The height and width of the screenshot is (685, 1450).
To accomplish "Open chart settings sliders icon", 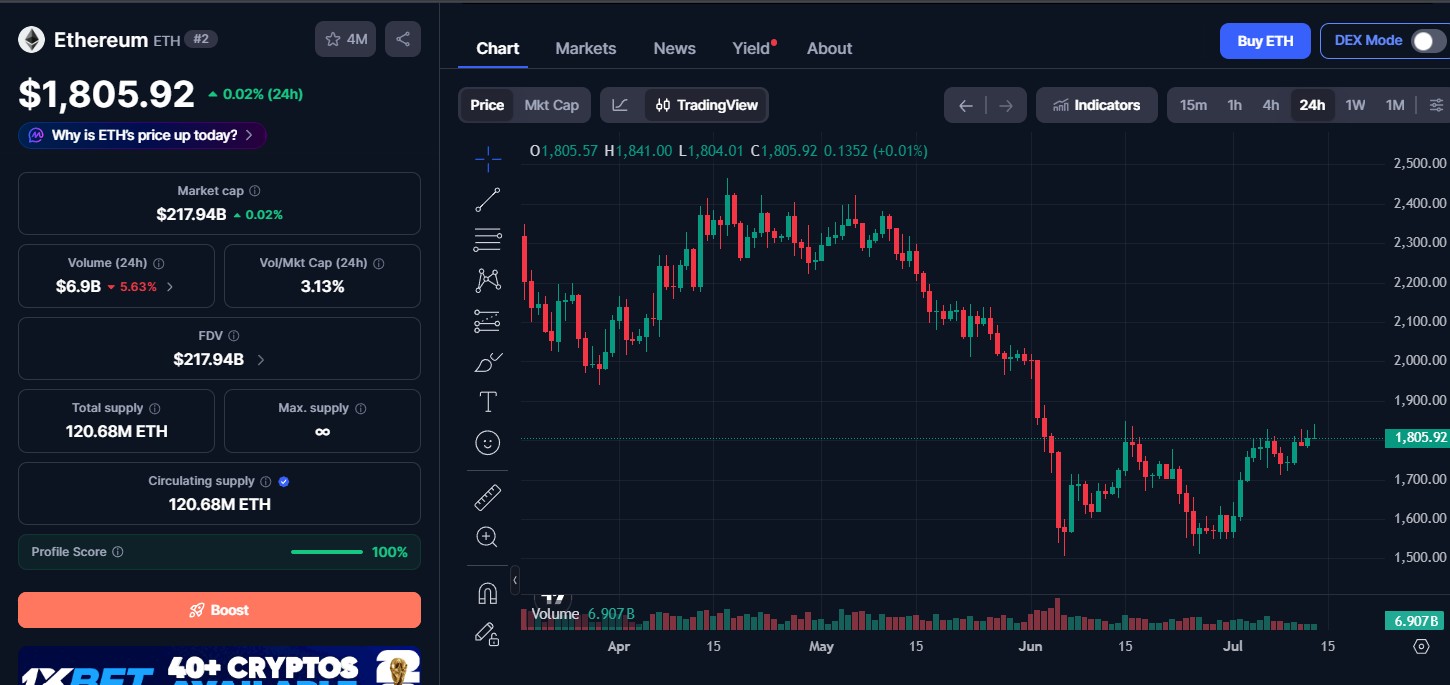I will point(1436,105).
